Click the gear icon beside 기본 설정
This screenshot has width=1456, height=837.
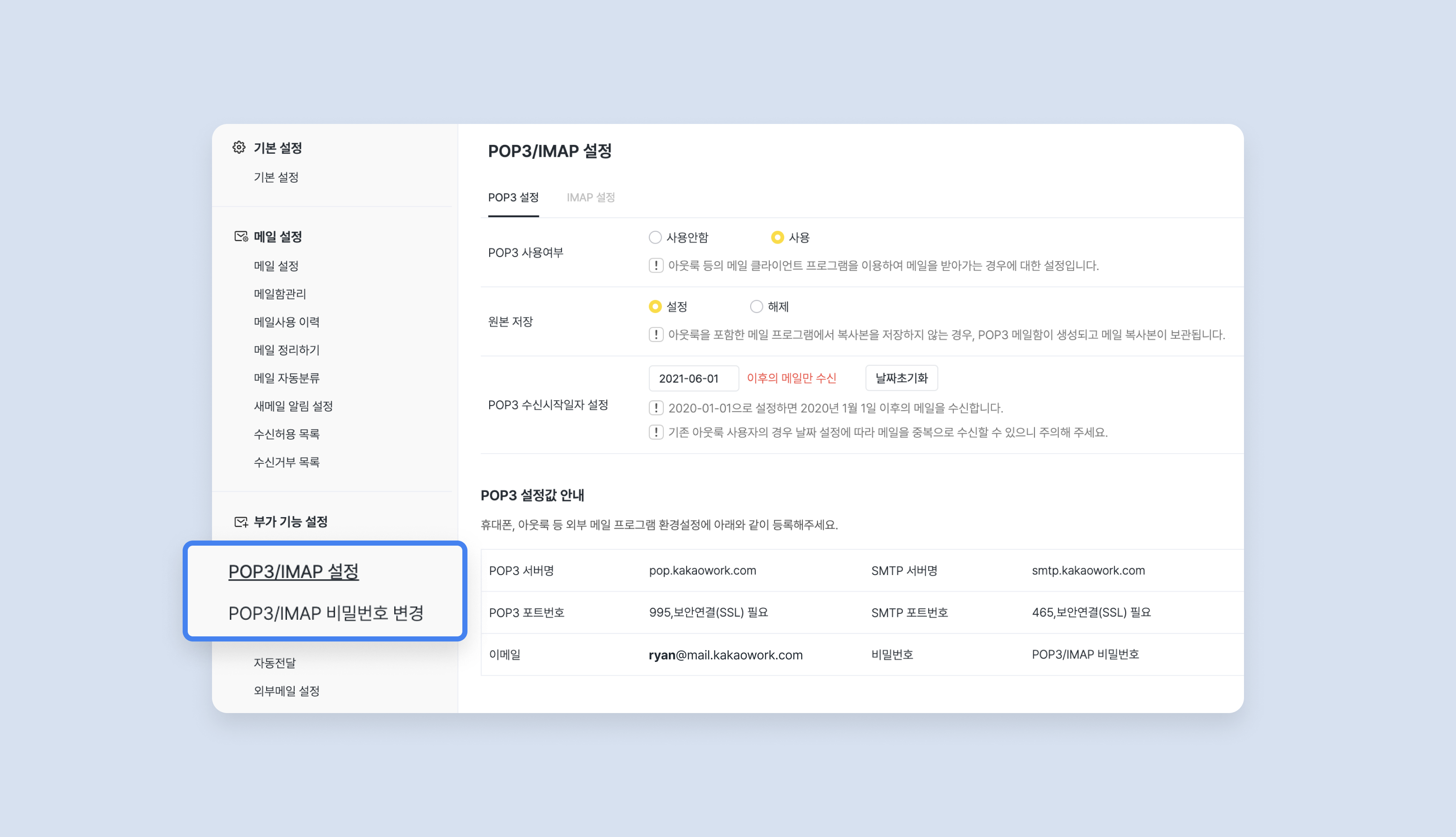point(239,148)
